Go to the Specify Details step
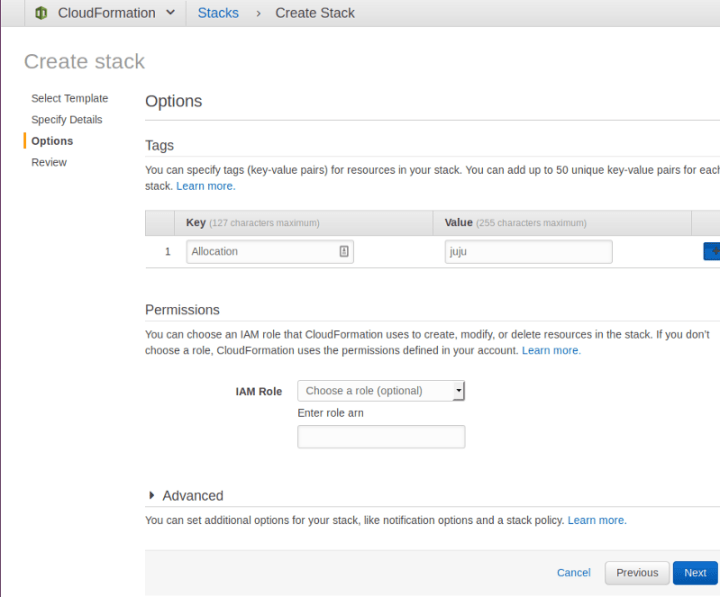 pyautogui.click(x=67, y=119)
